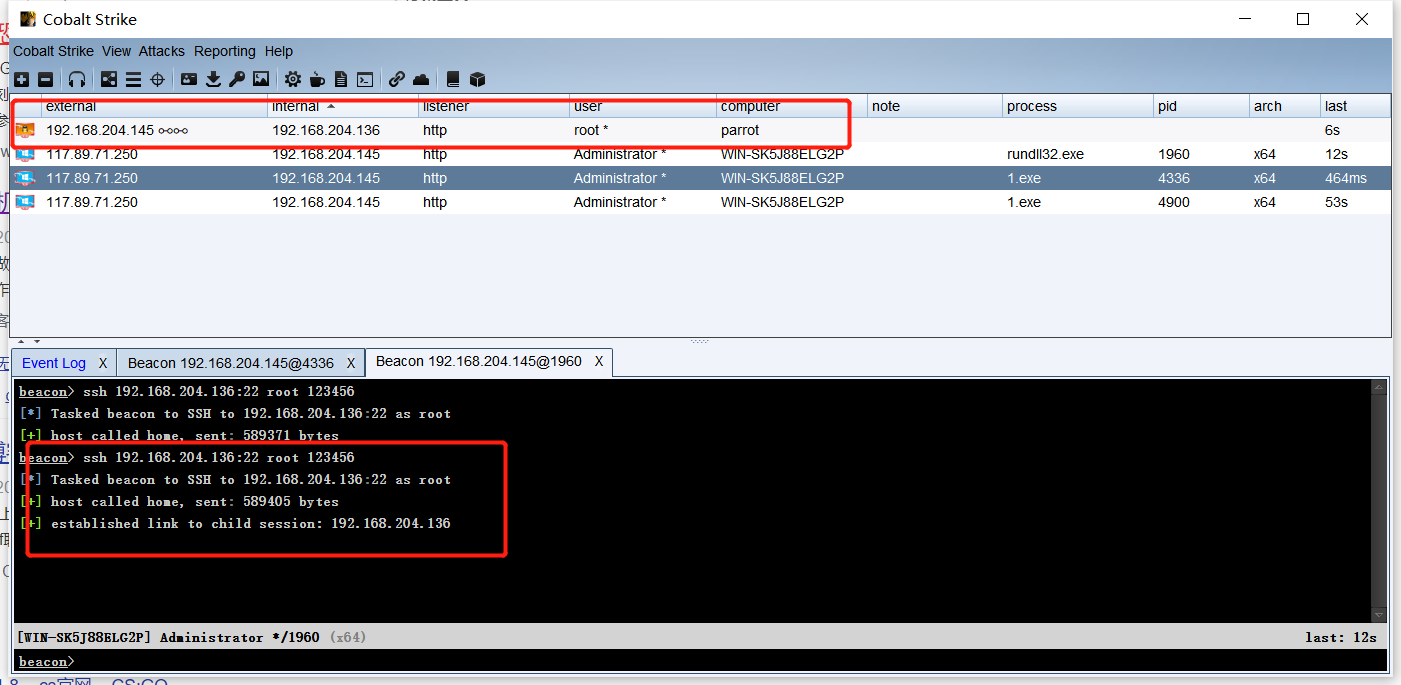This screenshot has height=685, width=1401.
Task: Click session icon of rundll32.exe row
Action: [x=25, y=154]
